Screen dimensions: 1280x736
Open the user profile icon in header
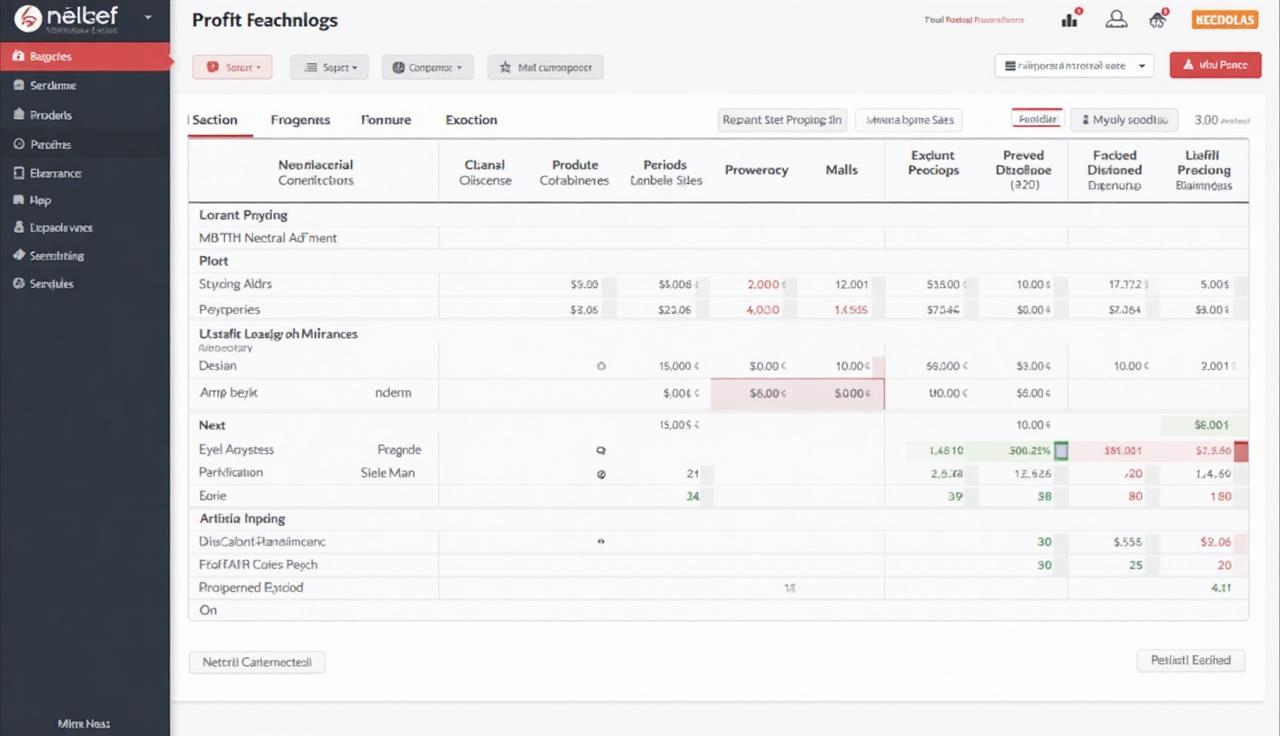click(1117, 19)
